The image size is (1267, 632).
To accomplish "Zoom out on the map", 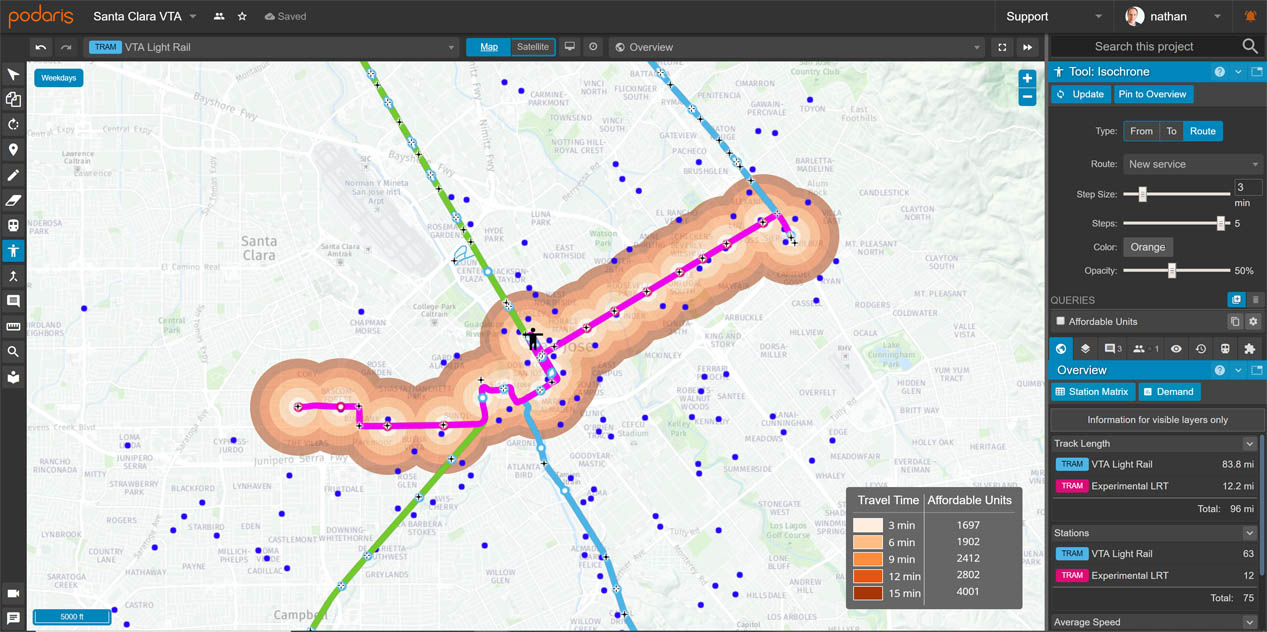I will pyautogui.click(x=1027, y=97).
